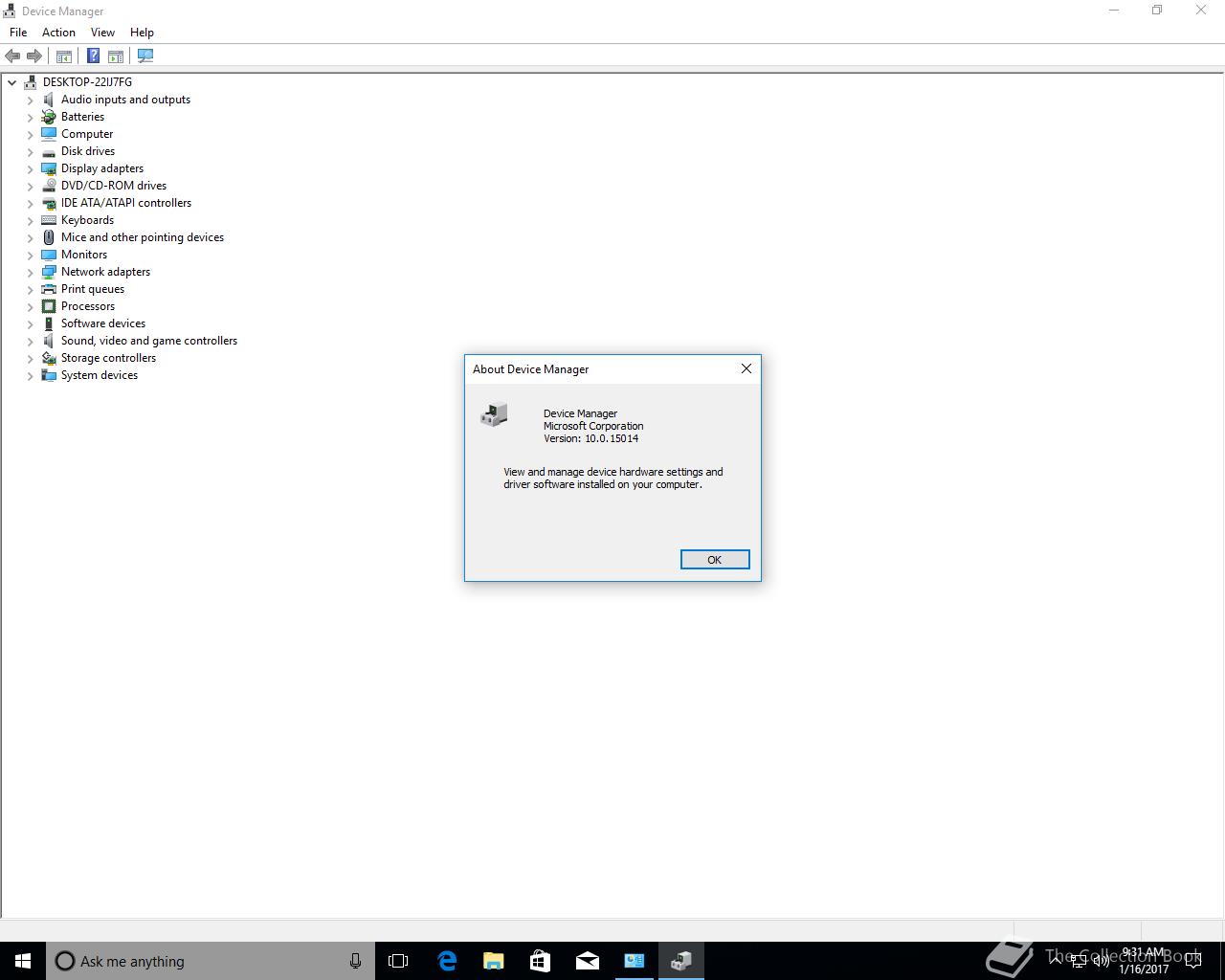The height and width of the screenshot is (980, 1225).
Task: Click the Disk drives category icon
Action: [x=49, y=151]
